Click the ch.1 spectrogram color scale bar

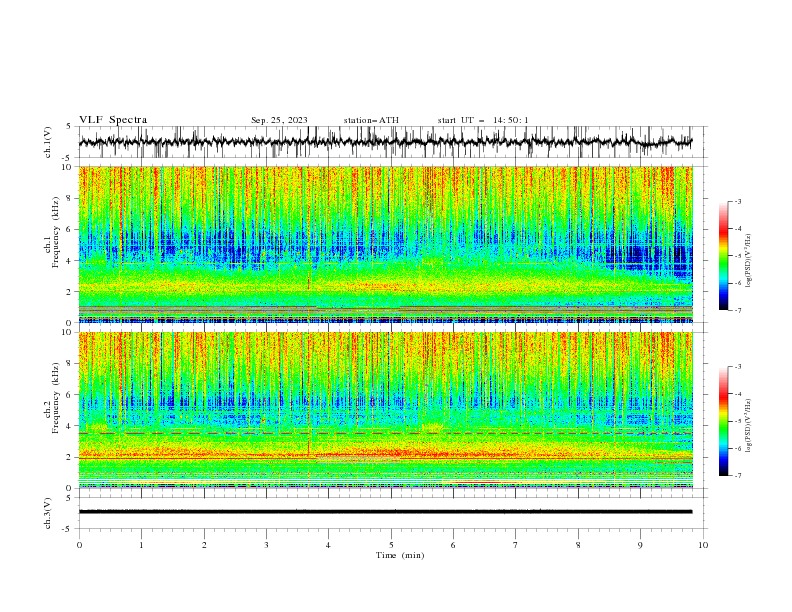click(x=723, y=256)
